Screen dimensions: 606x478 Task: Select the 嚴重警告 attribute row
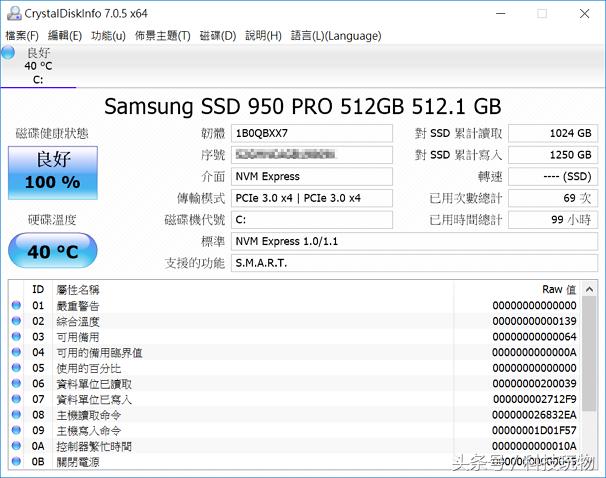pyautogui.click(x=295, y=306)
